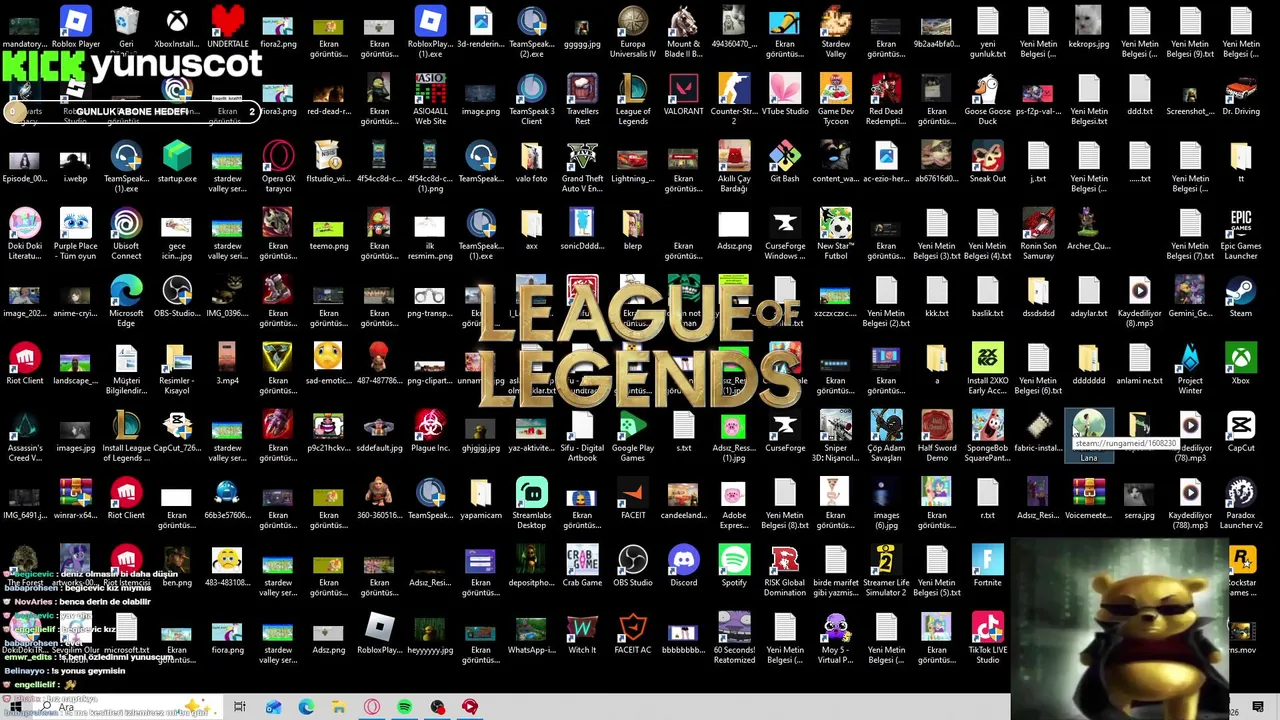Click the FACEIT AC icon
This screenshot has height=720, width=1280.
tap(633, 633)
